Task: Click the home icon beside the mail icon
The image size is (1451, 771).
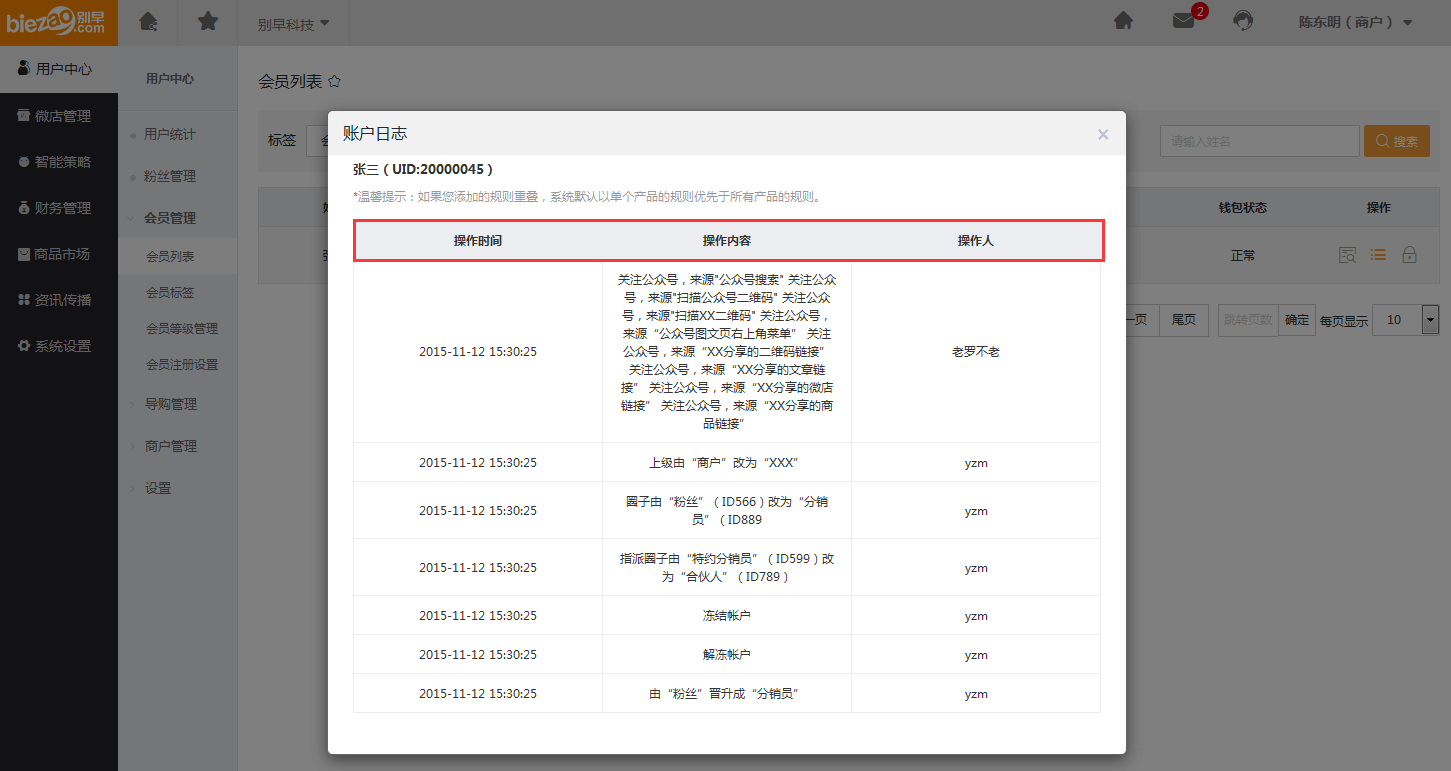Action: [1123, 21]
